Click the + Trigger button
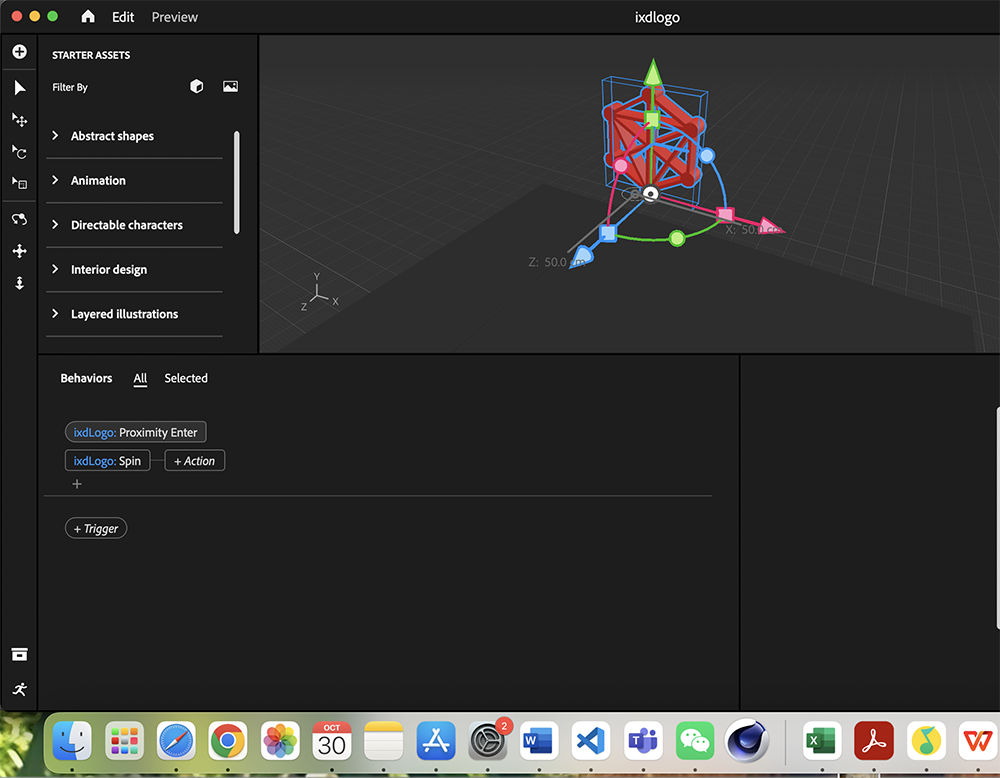Screen dimensions: 1000x778 [96, 528]
